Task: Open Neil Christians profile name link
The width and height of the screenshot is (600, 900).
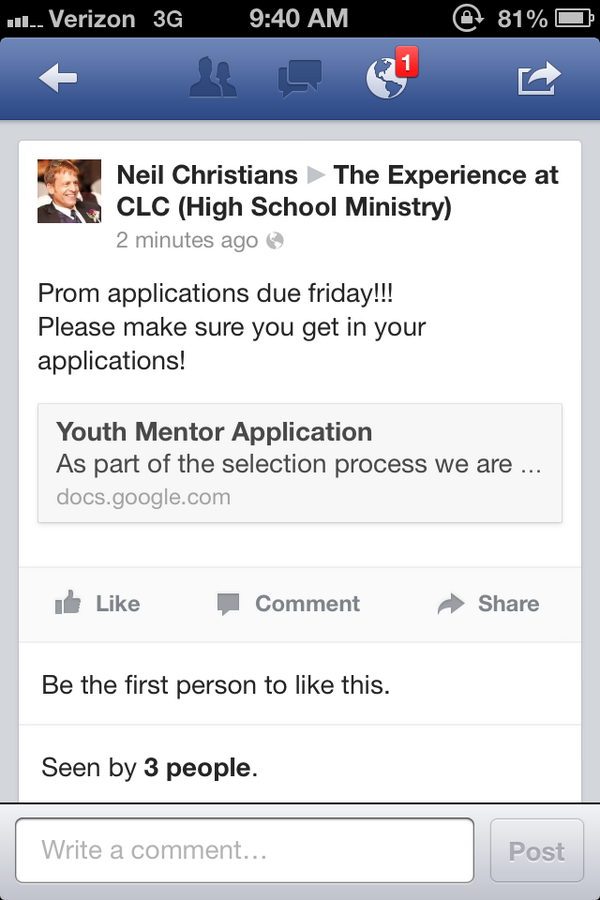Action: click(x=207, y=175)
